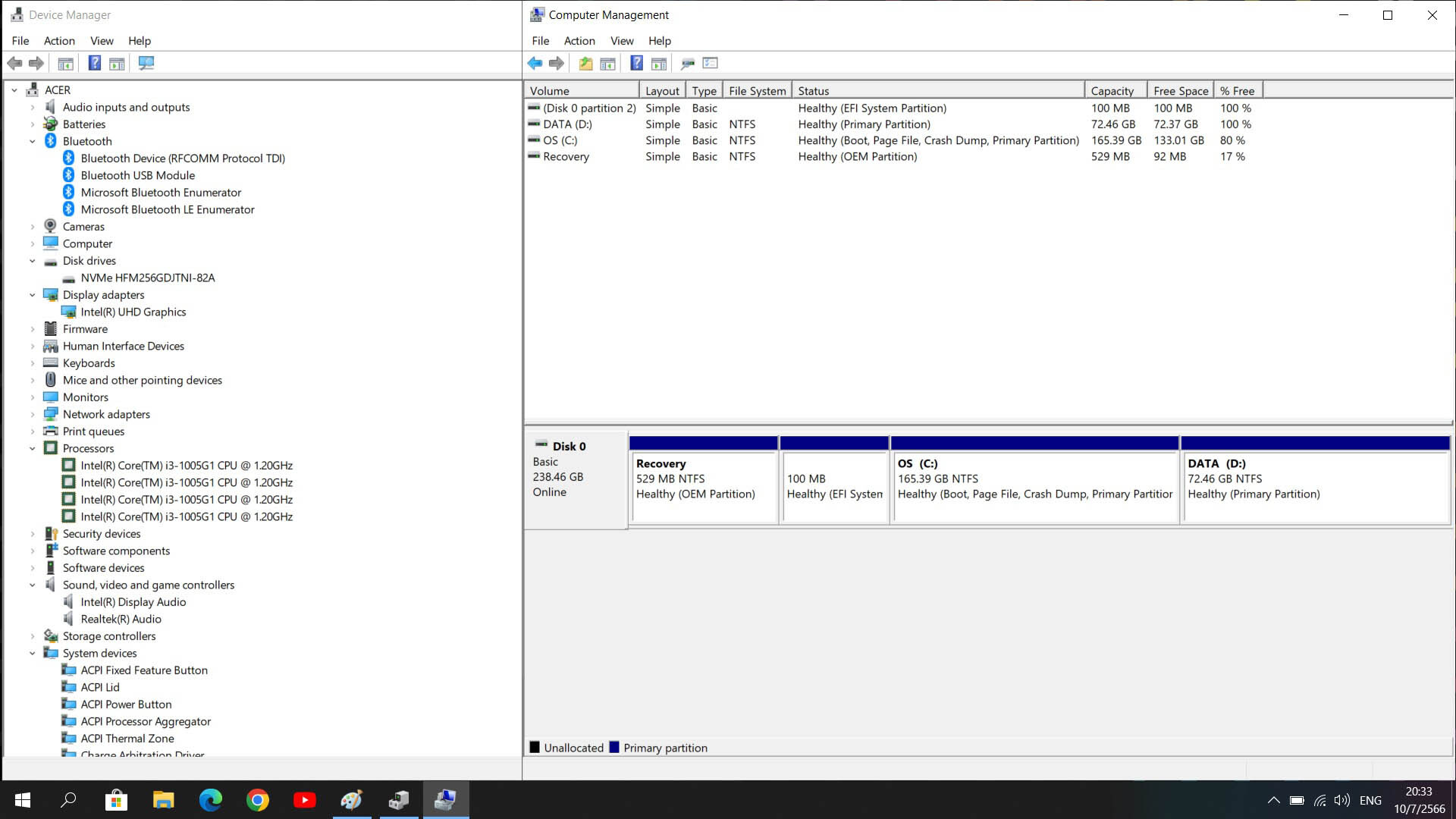
Task: Click Back arrow in Computer Management toolbar
Action: (x=535, y=64)
